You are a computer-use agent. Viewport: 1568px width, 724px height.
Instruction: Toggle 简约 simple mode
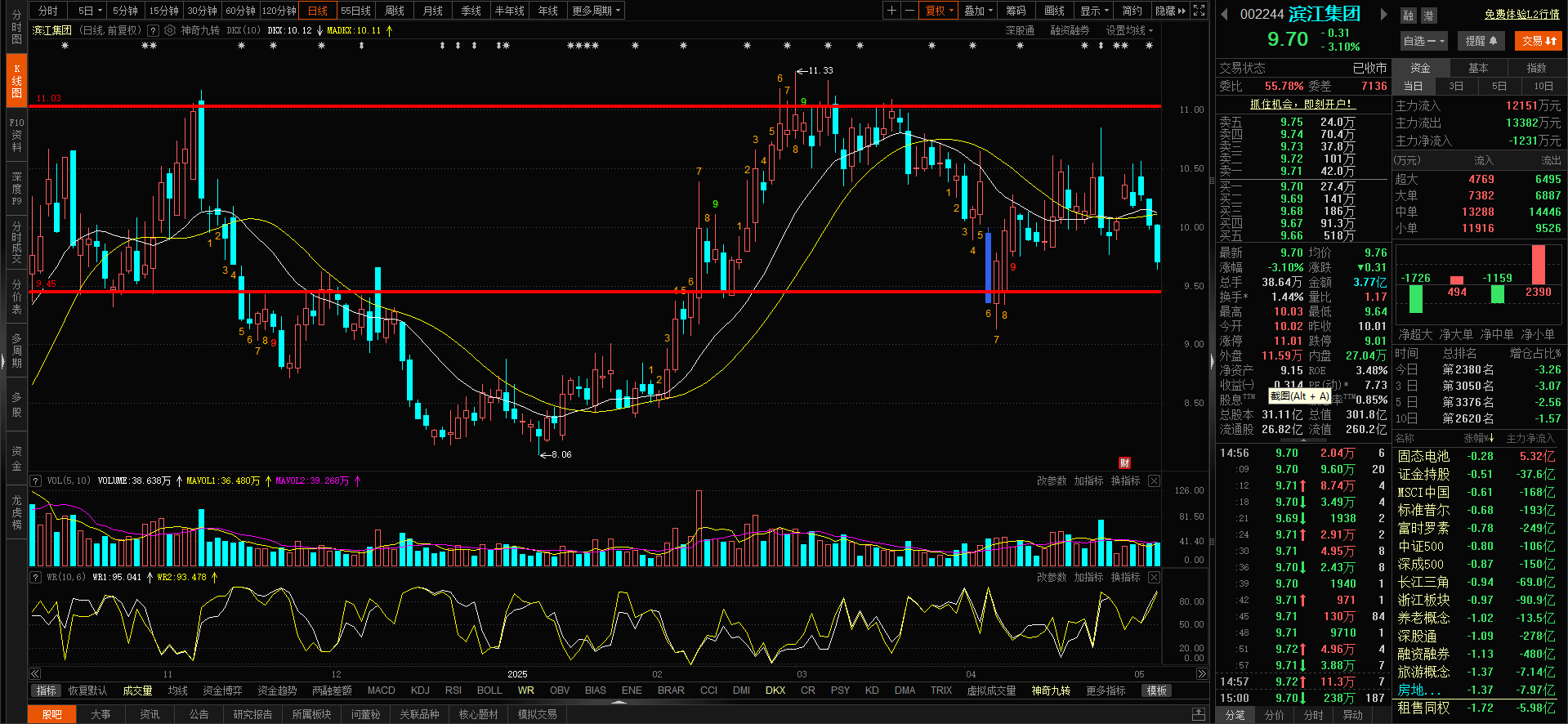(1132, 11)
